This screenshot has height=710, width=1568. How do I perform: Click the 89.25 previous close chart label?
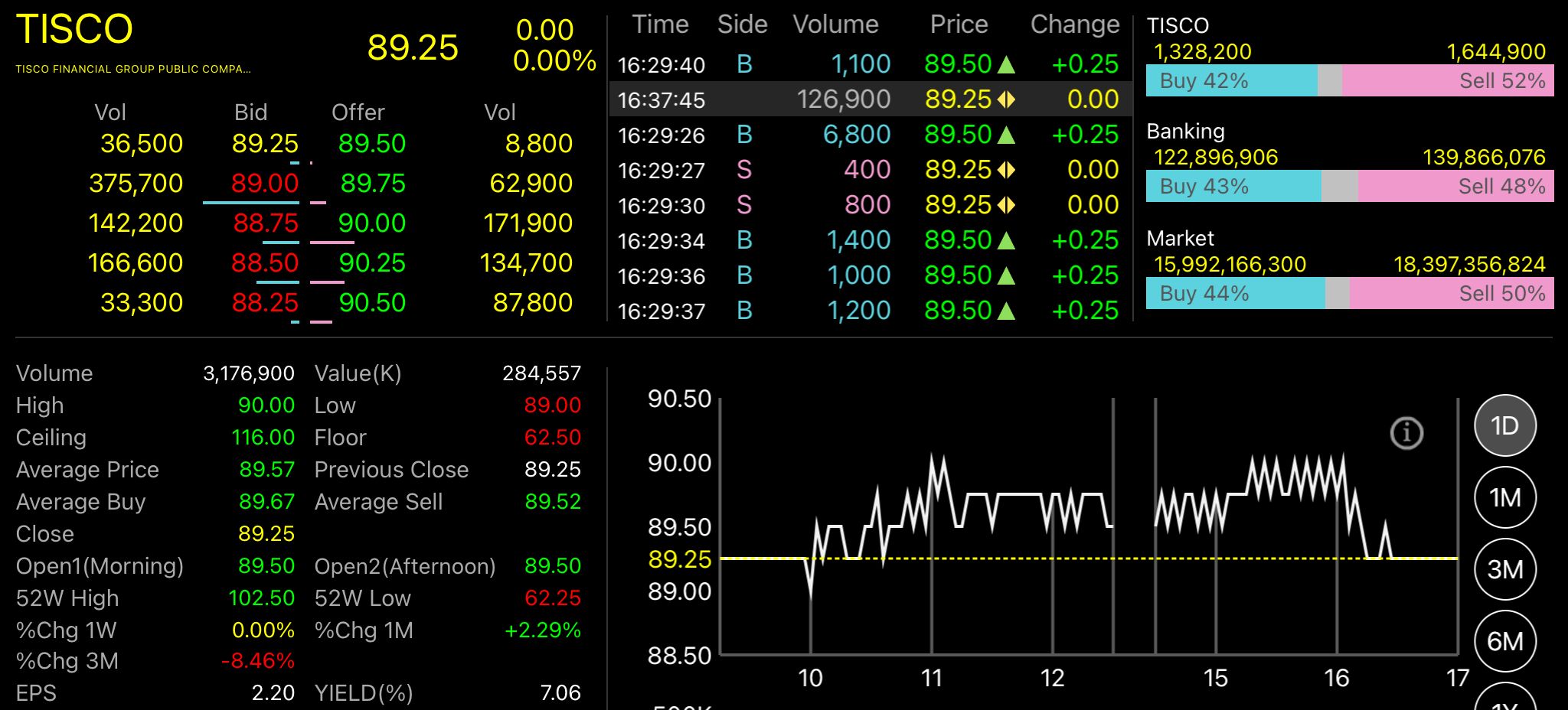(x=680, y=559)
